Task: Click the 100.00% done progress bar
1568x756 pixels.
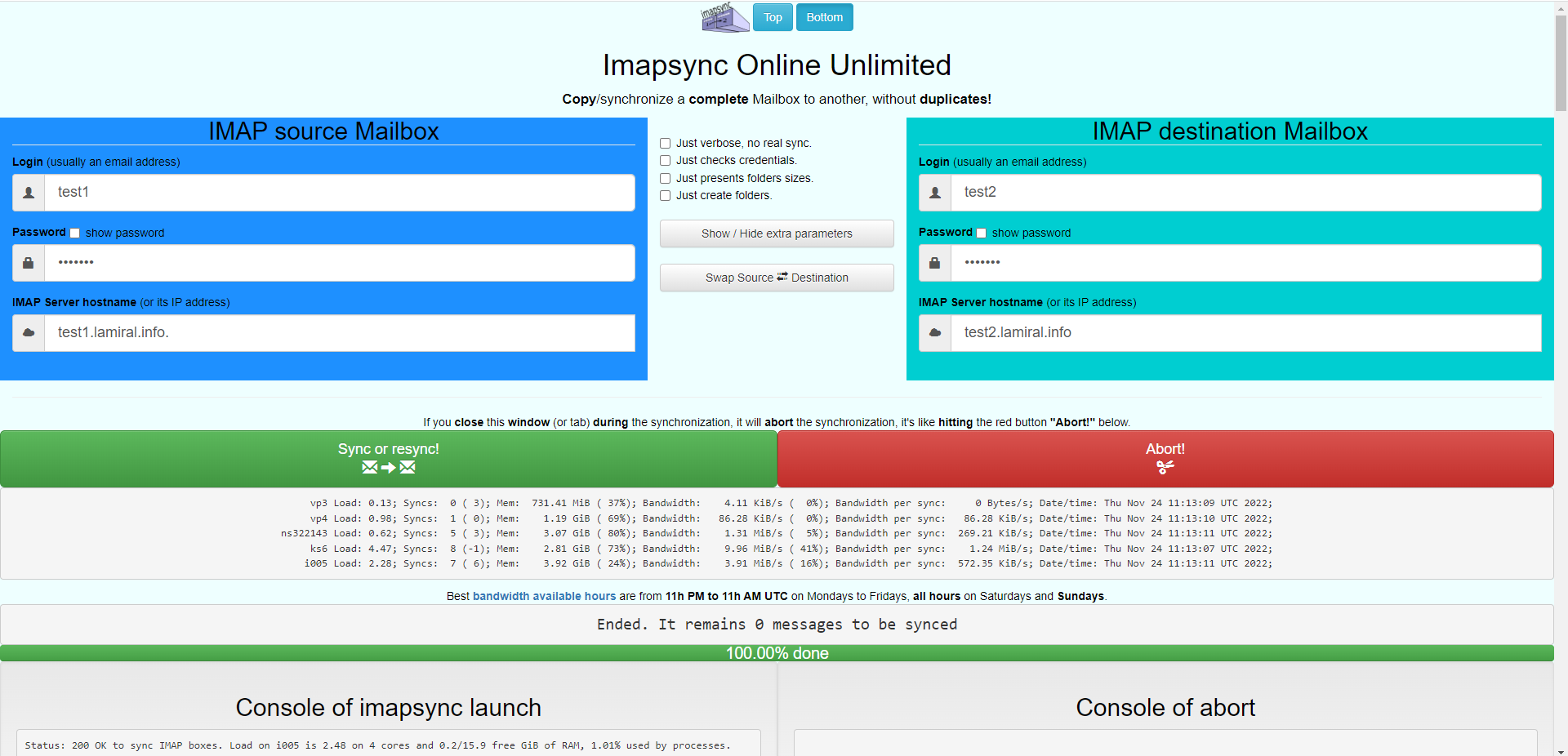Action: pos(777,653)
